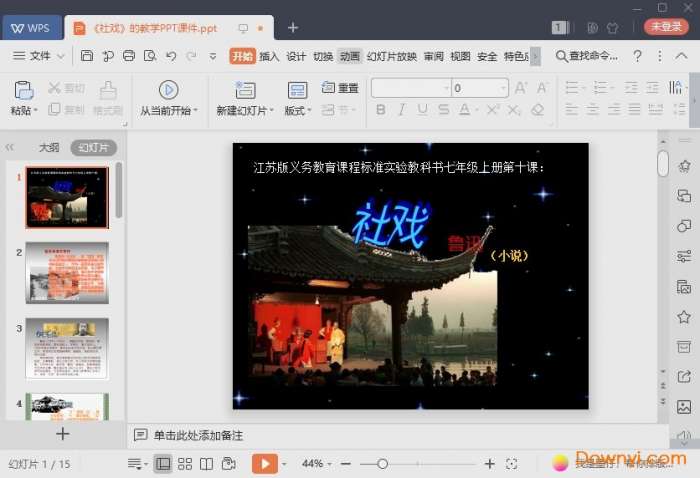This screenshot has width=700, height=478.
Task: Open the zoom percentage 44% dropdown
Action: click(x=317, y=464)
